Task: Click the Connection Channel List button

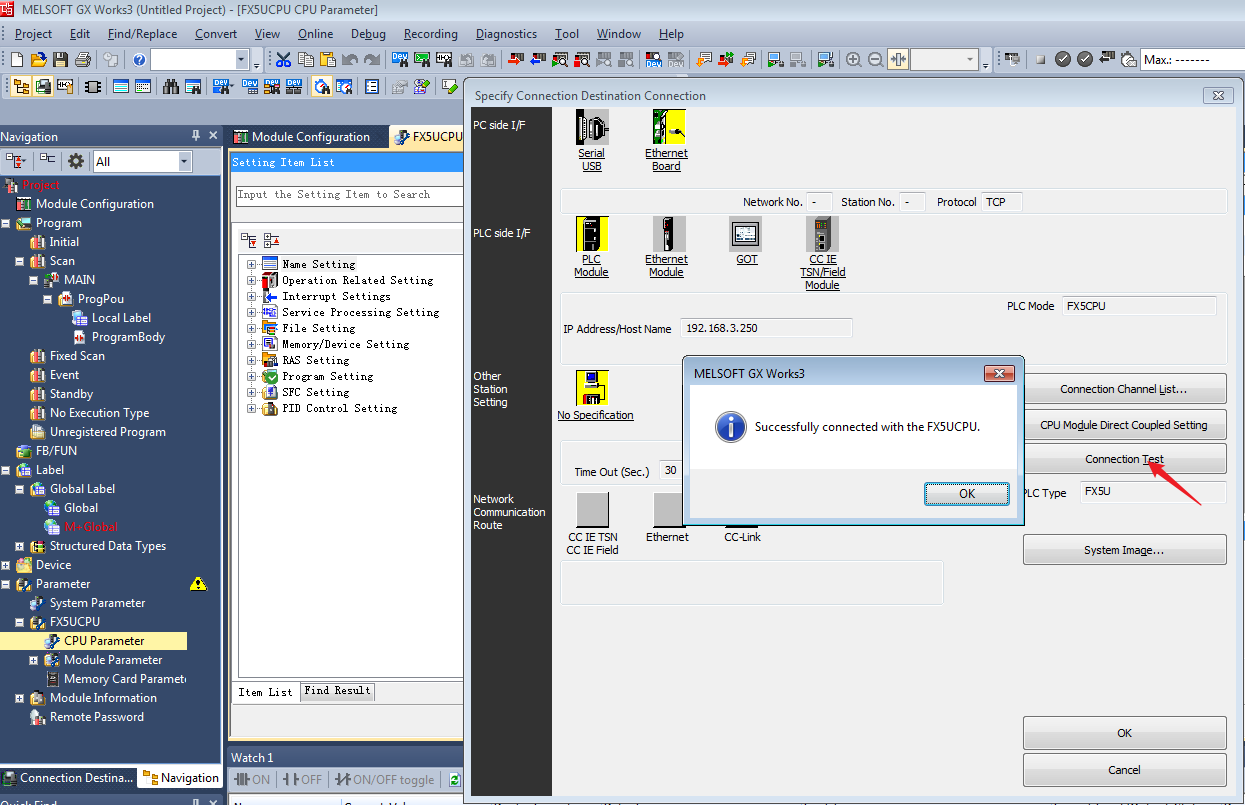Action: pyautogui.click(x=1123, y=389)
